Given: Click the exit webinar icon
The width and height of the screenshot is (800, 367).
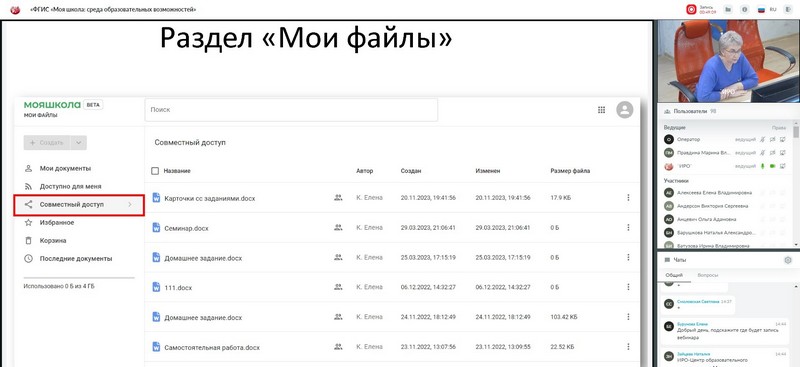Looking at the screenshot, I should tap(788, 9).
